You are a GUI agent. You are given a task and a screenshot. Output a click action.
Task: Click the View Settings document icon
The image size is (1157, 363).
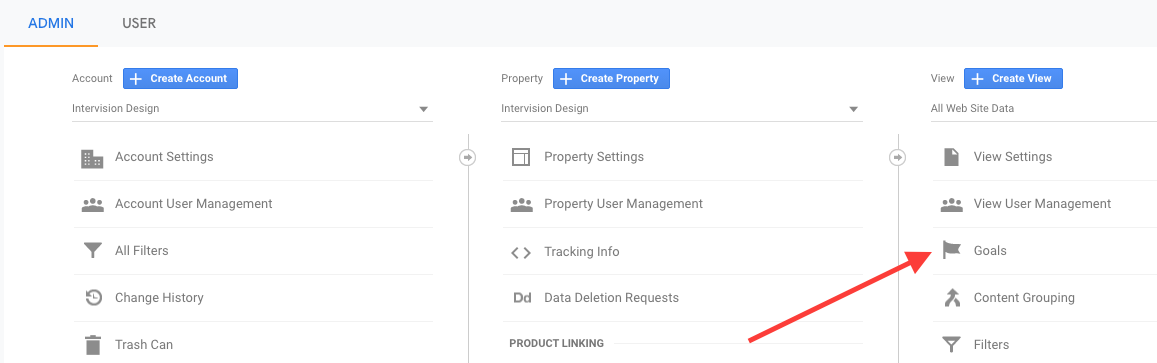951,157
